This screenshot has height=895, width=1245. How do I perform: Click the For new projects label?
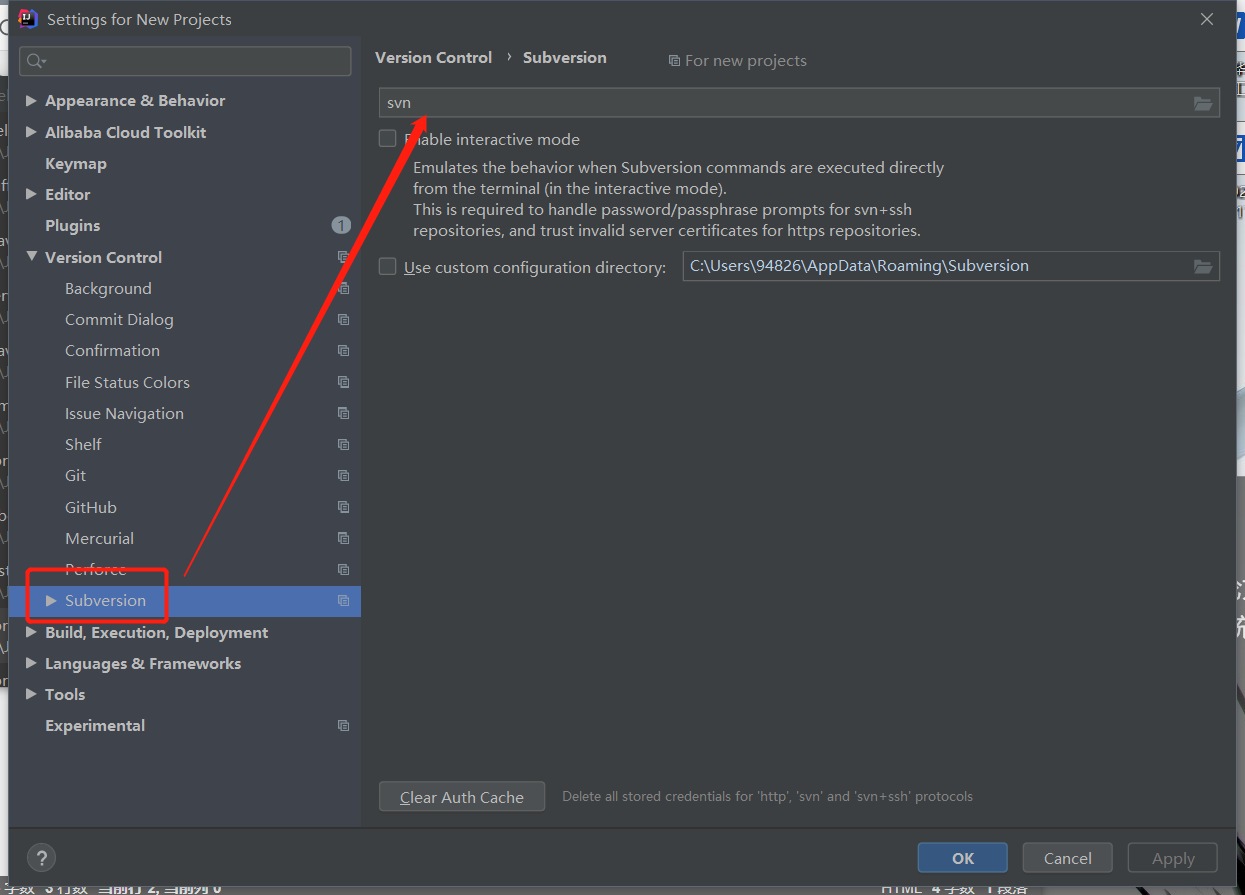coord(746,61)
